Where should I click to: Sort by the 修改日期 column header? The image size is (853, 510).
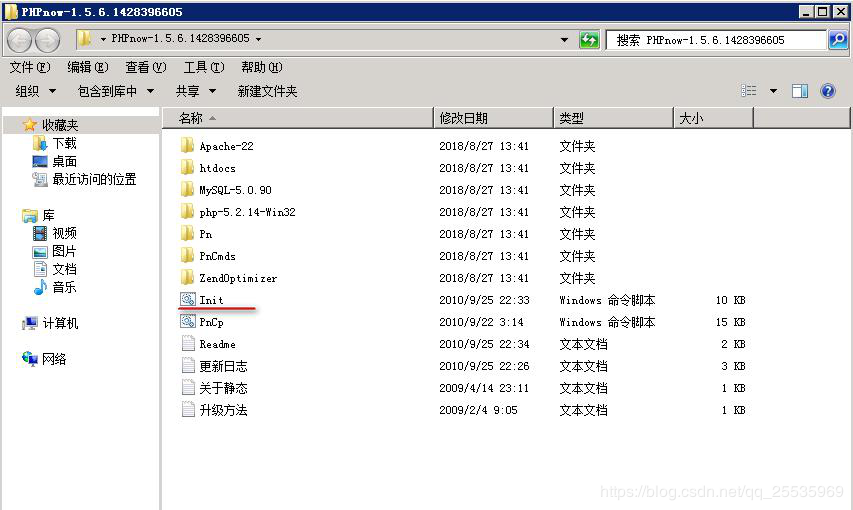(x=493, y=118)
